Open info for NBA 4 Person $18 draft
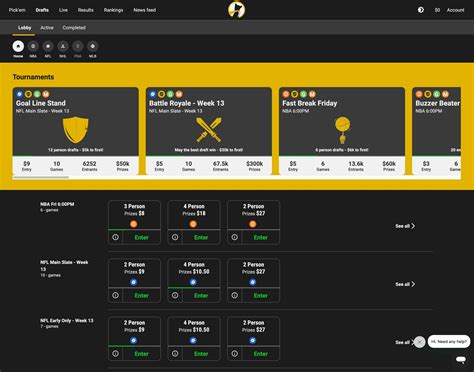The width and height of the screenshot is (474, 372). [175, 237]
